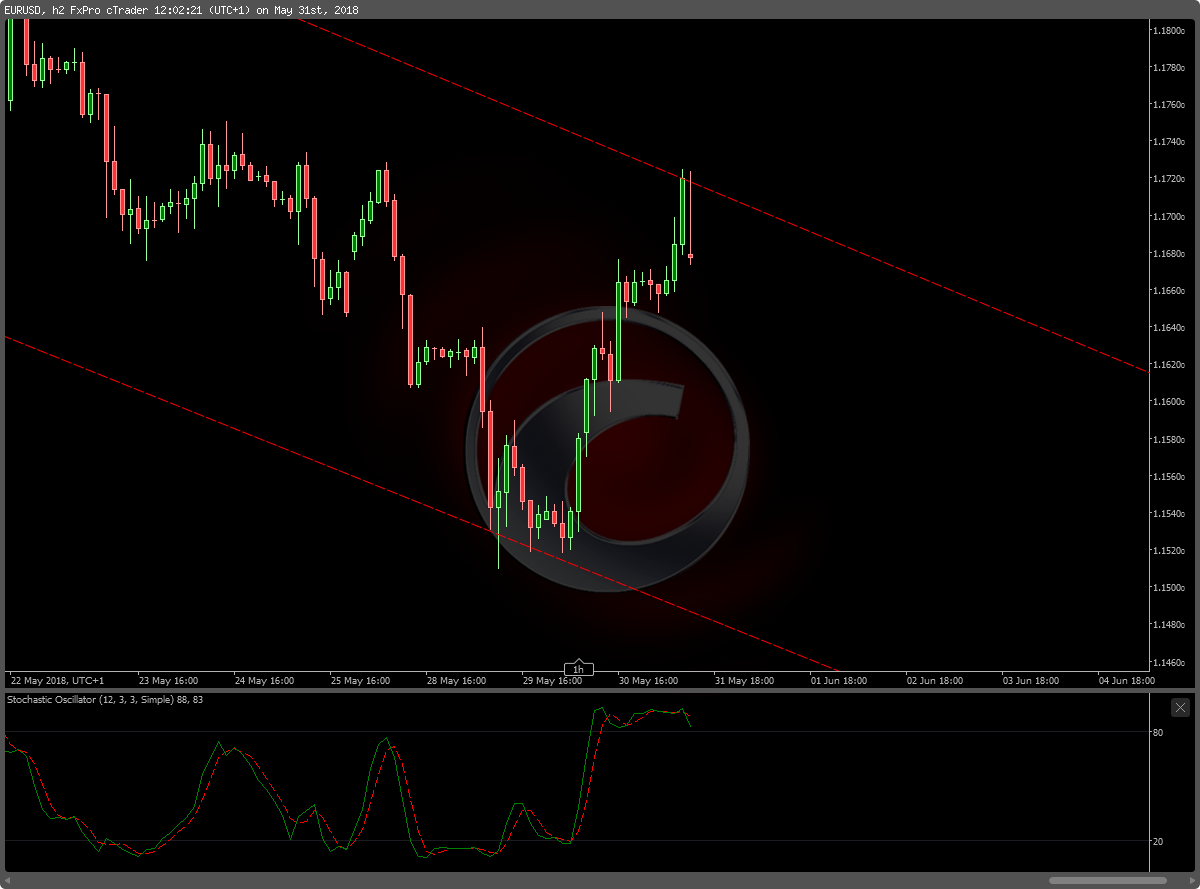Click the 1.1540 price axis label

1168,514
